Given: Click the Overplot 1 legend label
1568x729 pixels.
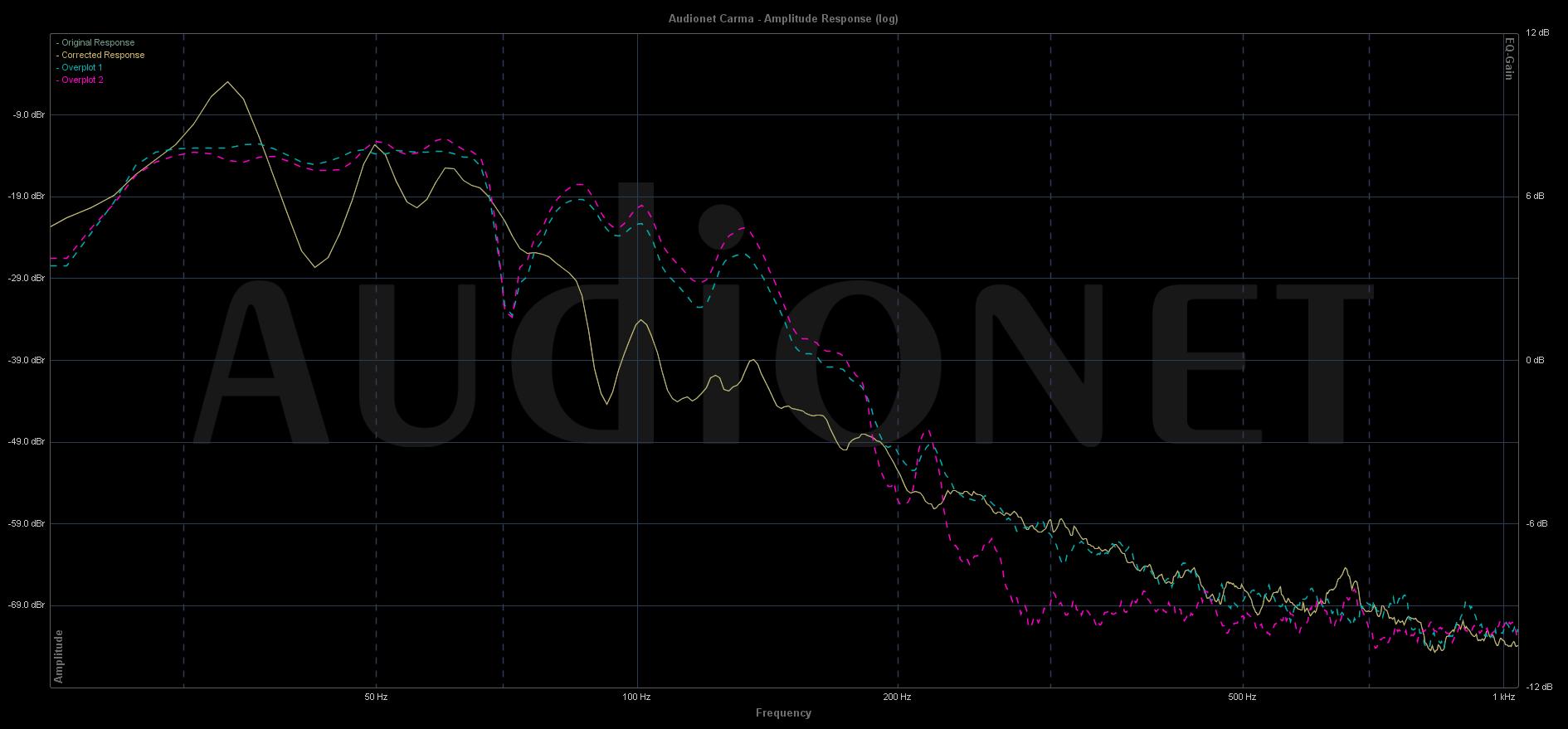Looking at the screenshot, I should [81, 67].
